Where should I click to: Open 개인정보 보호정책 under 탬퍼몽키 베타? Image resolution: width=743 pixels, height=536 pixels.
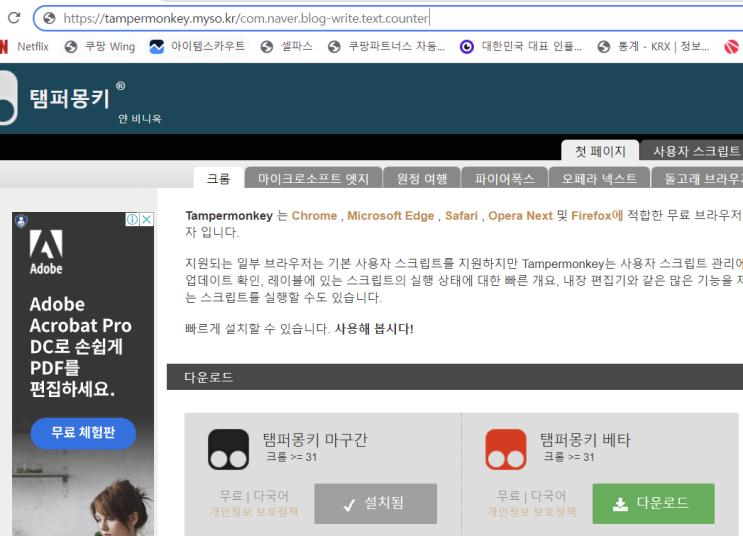531,512
